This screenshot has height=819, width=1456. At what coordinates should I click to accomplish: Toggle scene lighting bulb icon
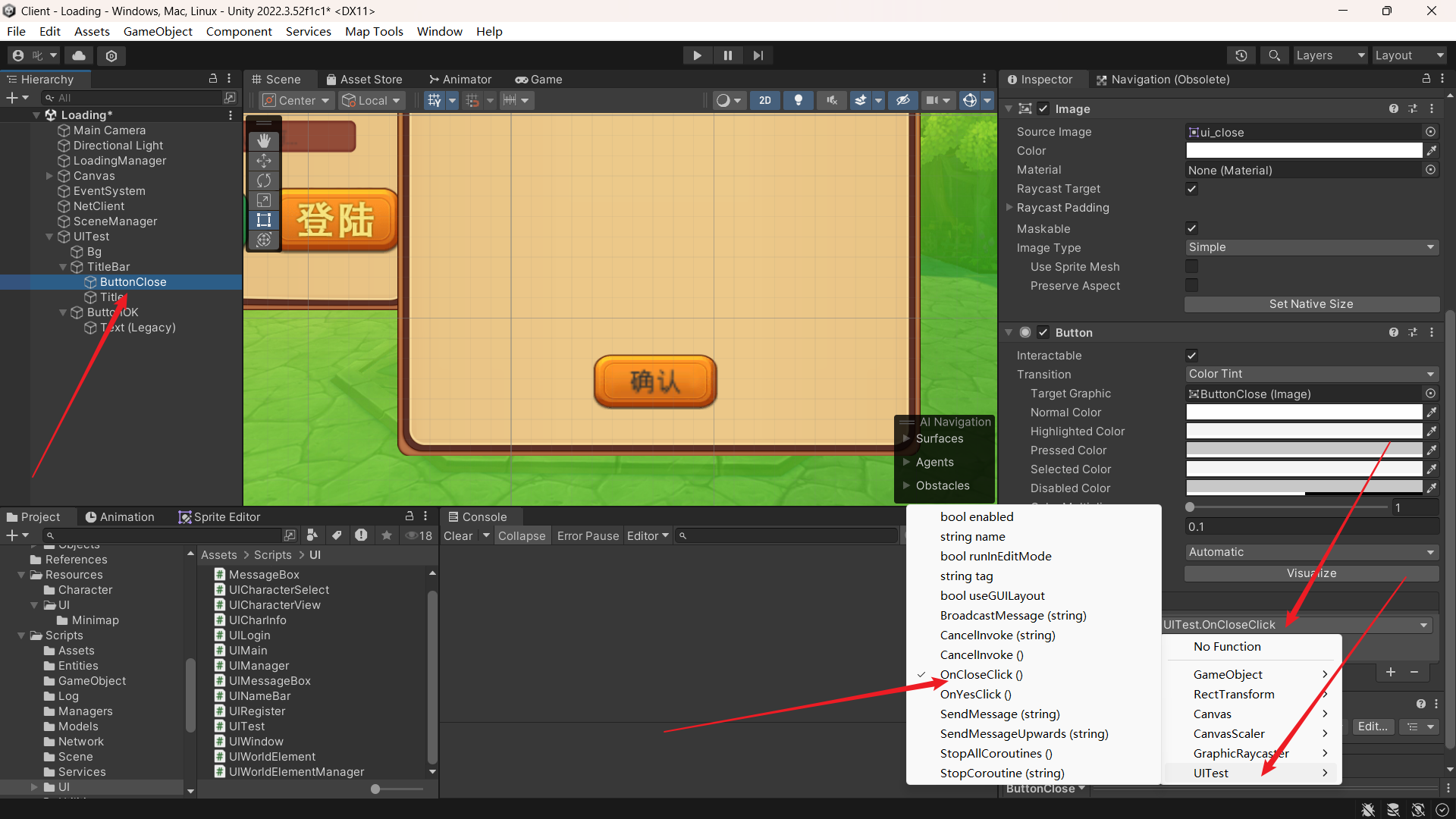[799, 100]
